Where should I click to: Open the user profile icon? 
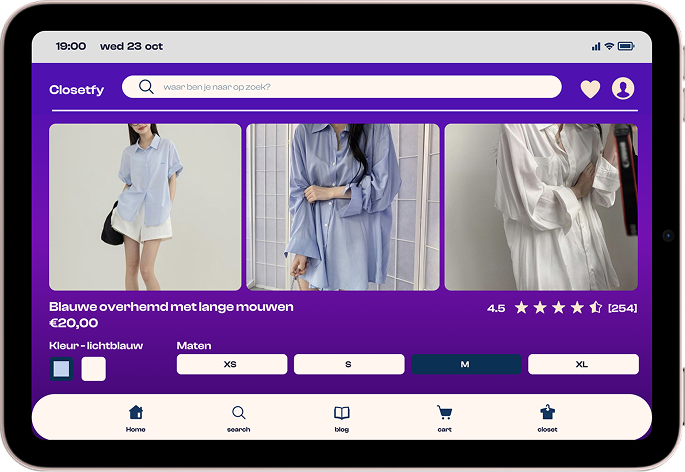tap(623, 89)
